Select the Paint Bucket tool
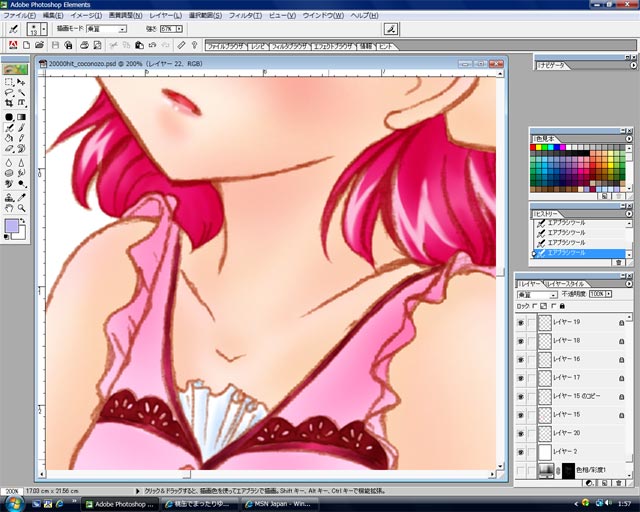Screen dimensions: 640x512 (x=9, y=138)
